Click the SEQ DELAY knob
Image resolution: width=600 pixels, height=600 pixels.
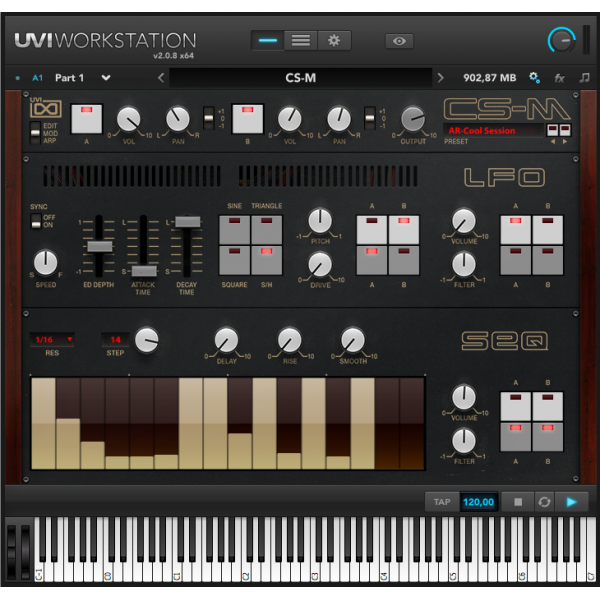coord(226,340)
